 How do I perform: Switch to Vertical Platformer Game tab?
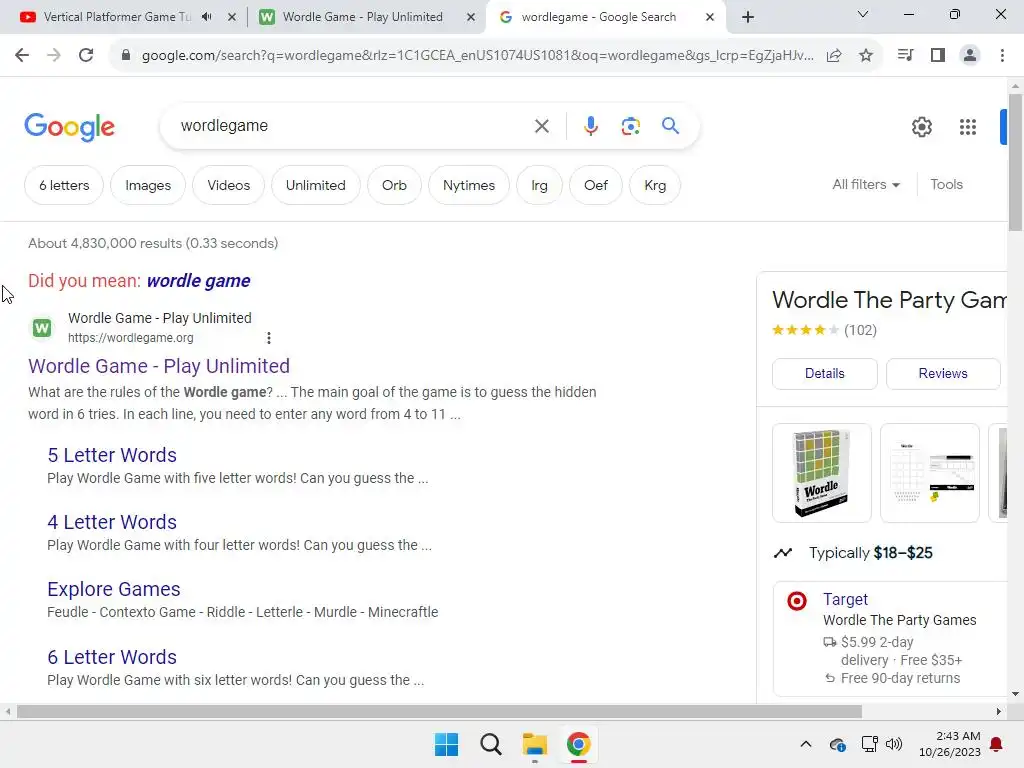(118, 17)
